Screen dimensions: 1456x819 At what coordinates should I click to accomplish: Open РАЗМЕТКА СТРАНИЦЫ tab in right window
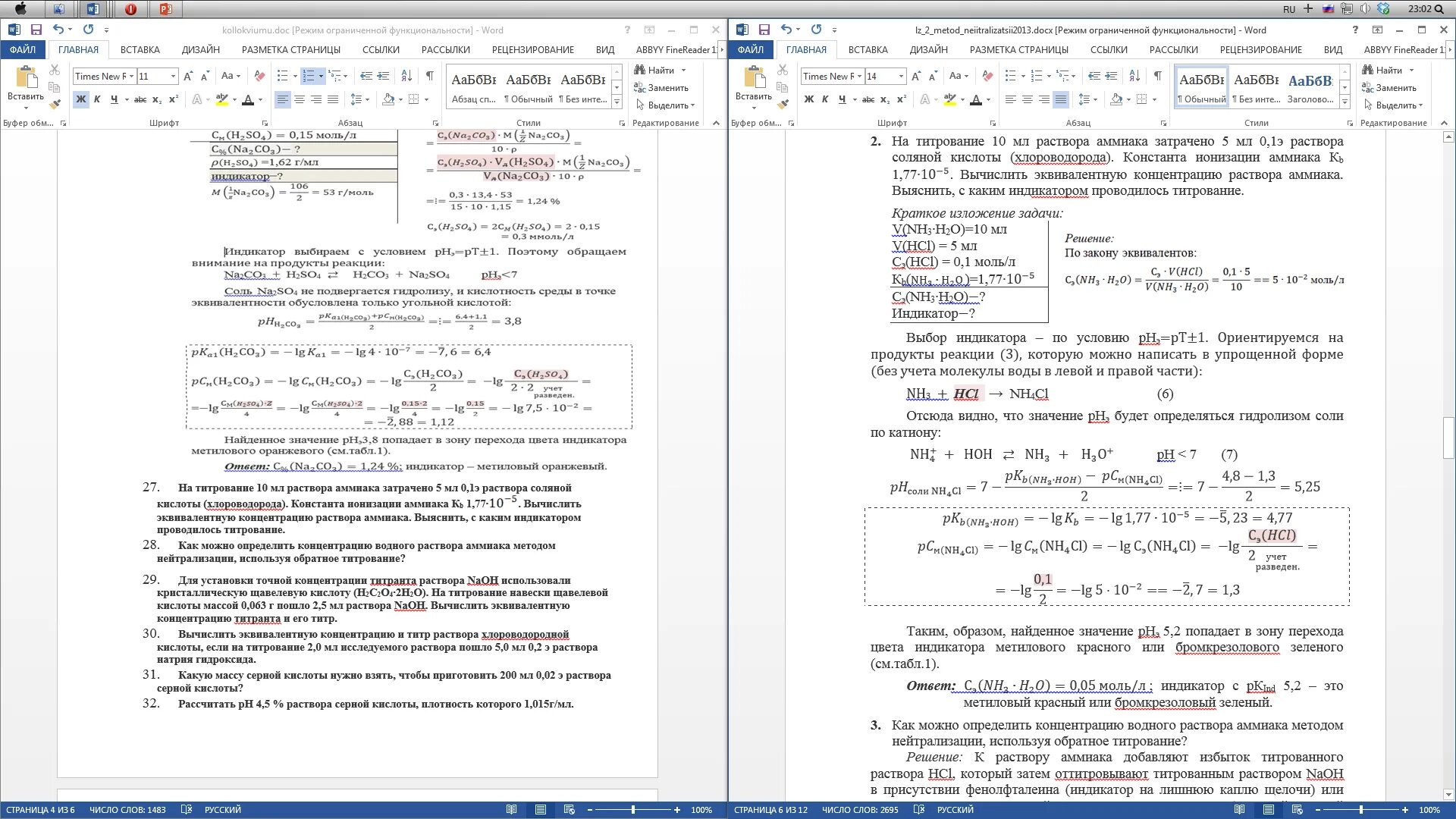[1019, 49]
